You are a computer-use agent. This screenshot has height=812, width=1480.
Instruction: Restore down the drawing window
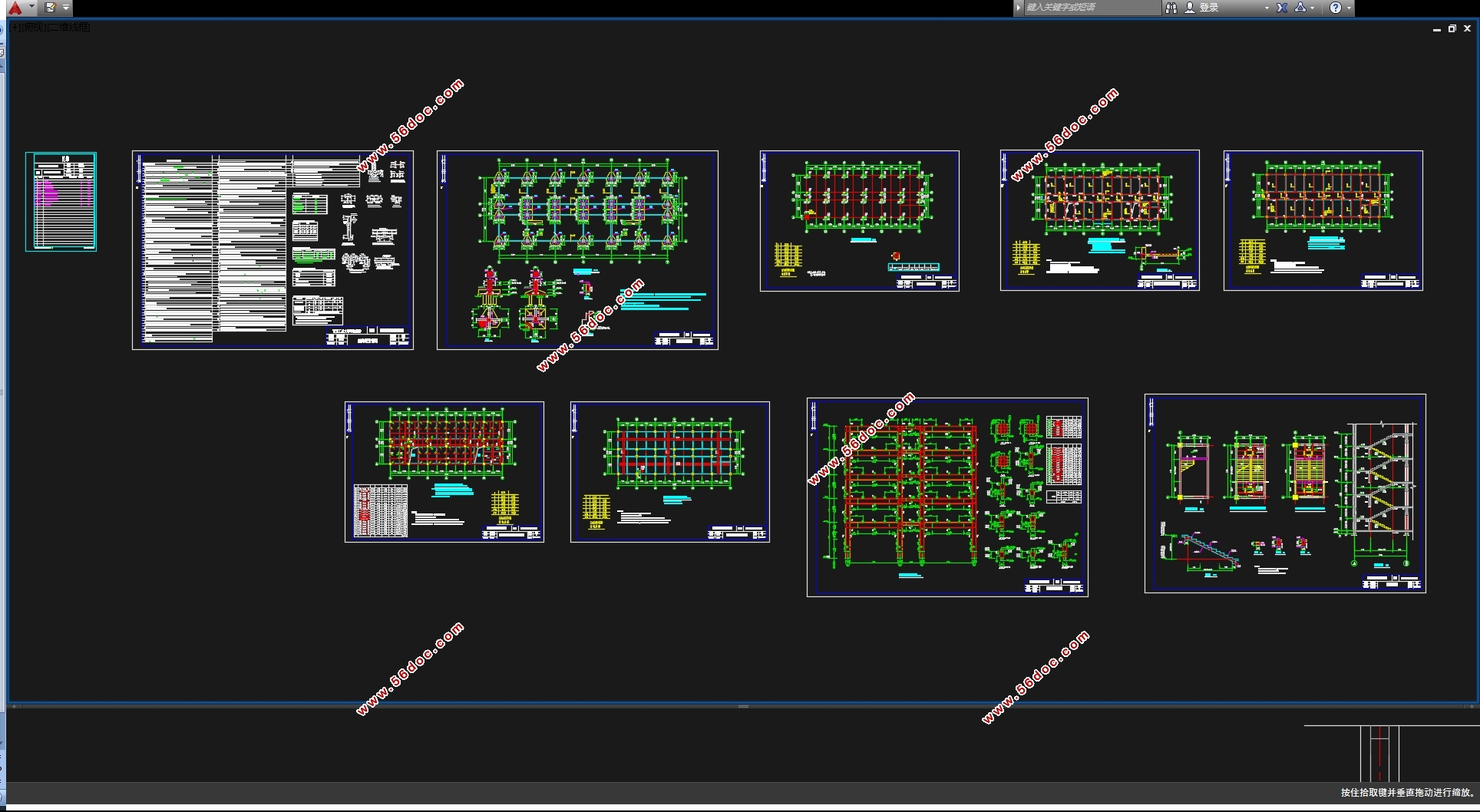coord(1452,28)
